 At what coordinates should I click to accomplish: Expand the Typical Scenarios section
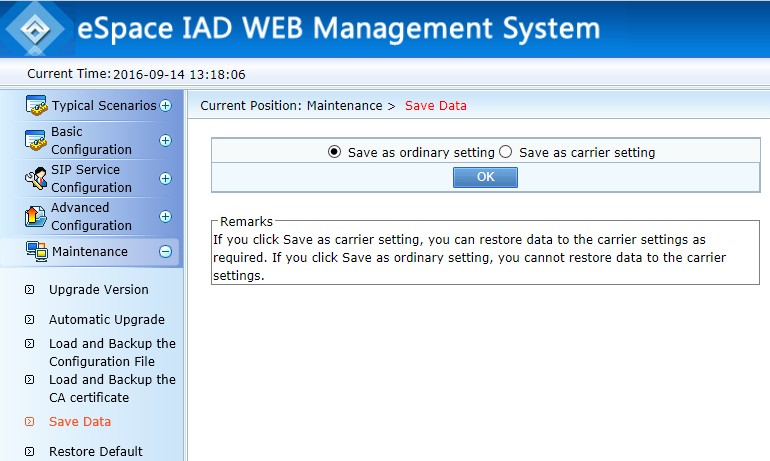[x=165, y=105]
